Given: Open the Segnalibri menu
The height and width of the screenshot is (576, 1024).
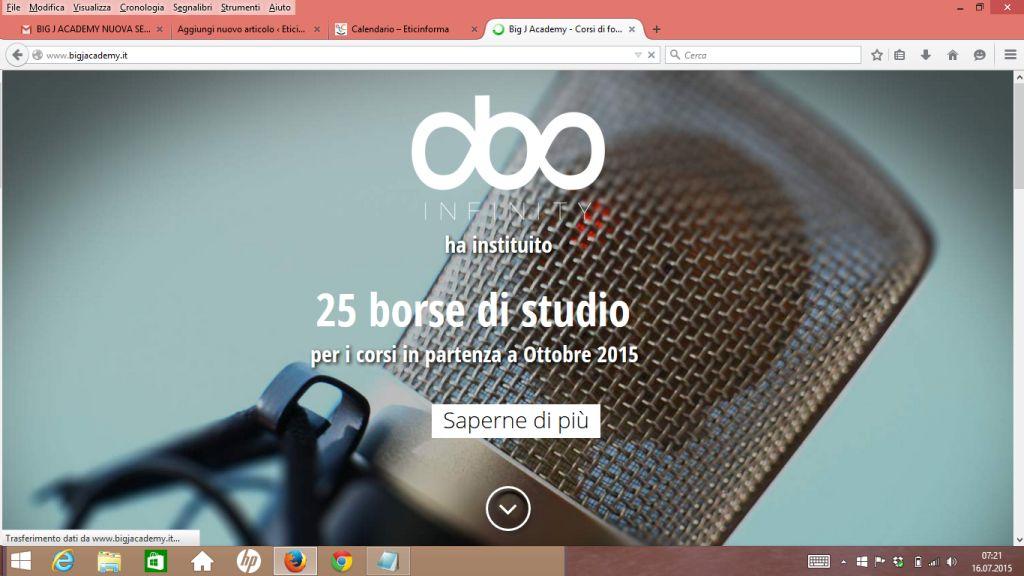Looking at the screenshot, I should (192, 7).
